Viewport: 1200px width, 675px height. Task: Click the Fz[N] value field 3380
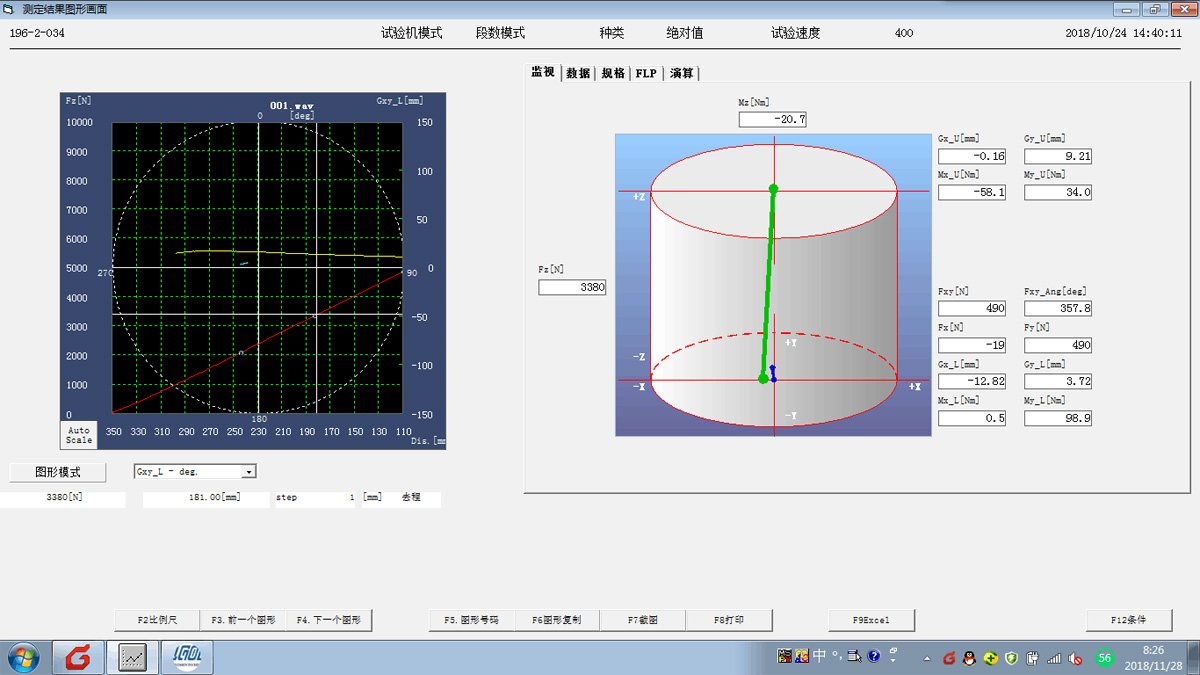(x=572, y=287)
